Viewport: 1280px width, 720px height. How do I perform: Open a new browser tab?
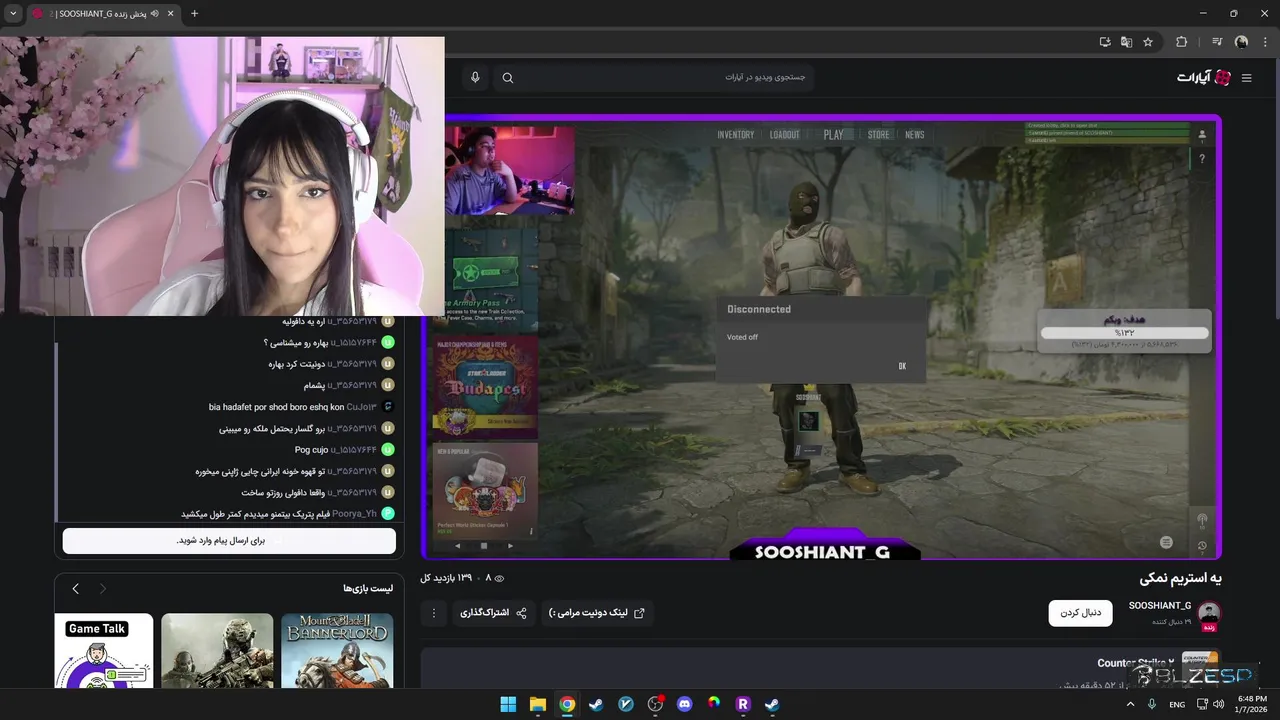click(194, 14)
